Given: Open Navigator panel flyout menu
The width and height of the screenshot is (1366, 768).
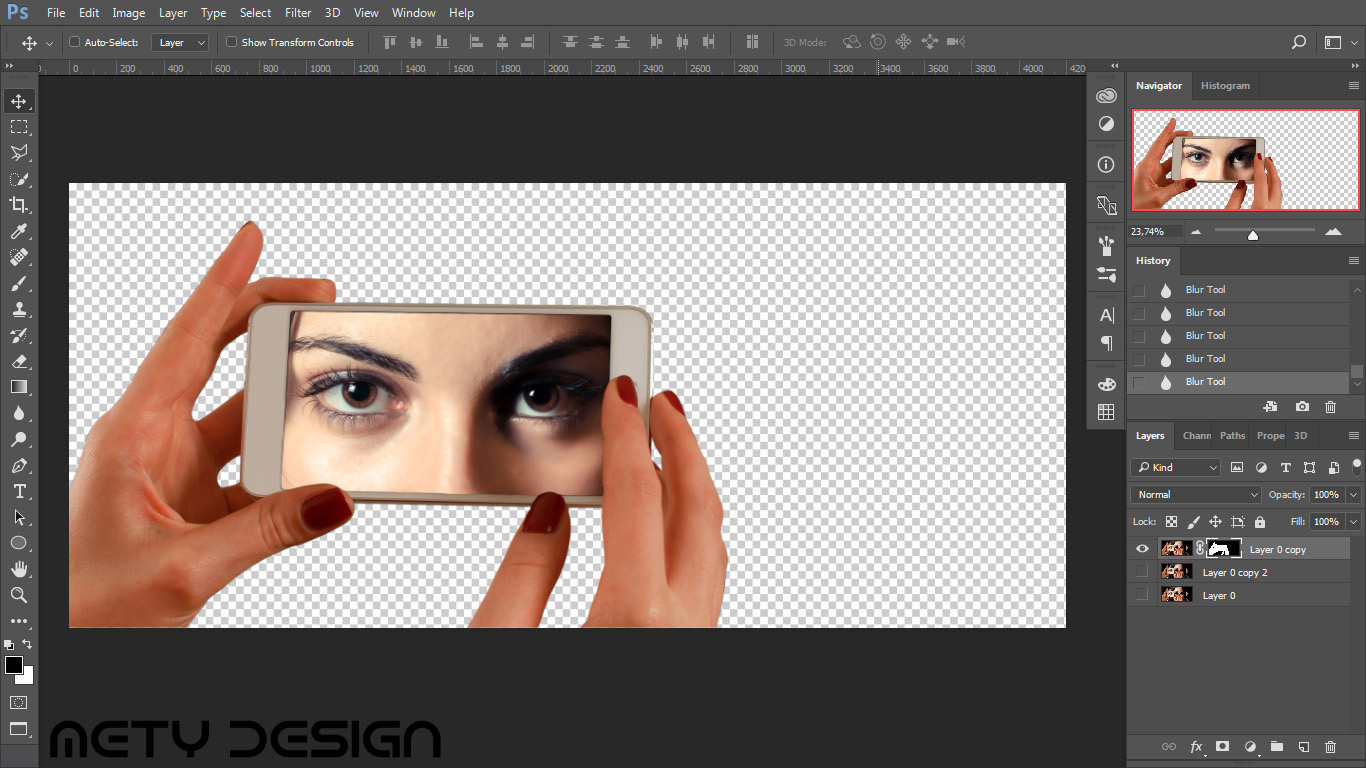Looking at the screenshot, I should 1354,86.
